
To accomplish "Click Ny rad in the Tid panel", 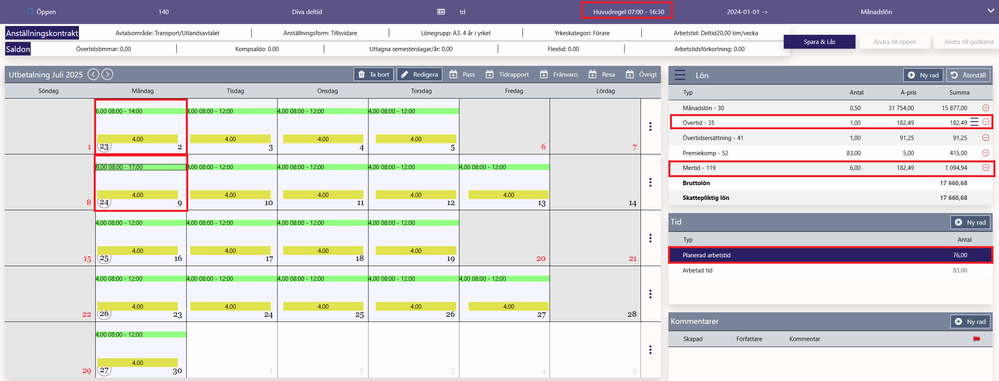I will point(971,222).
